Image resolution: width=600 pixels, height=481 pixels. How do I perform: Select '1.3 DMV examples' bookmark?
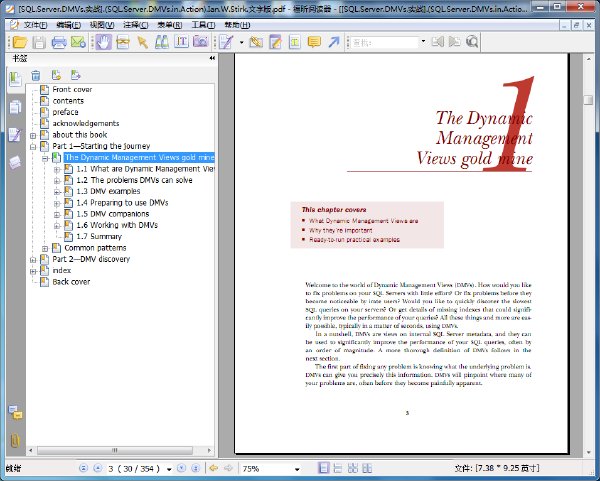[108, 191]
